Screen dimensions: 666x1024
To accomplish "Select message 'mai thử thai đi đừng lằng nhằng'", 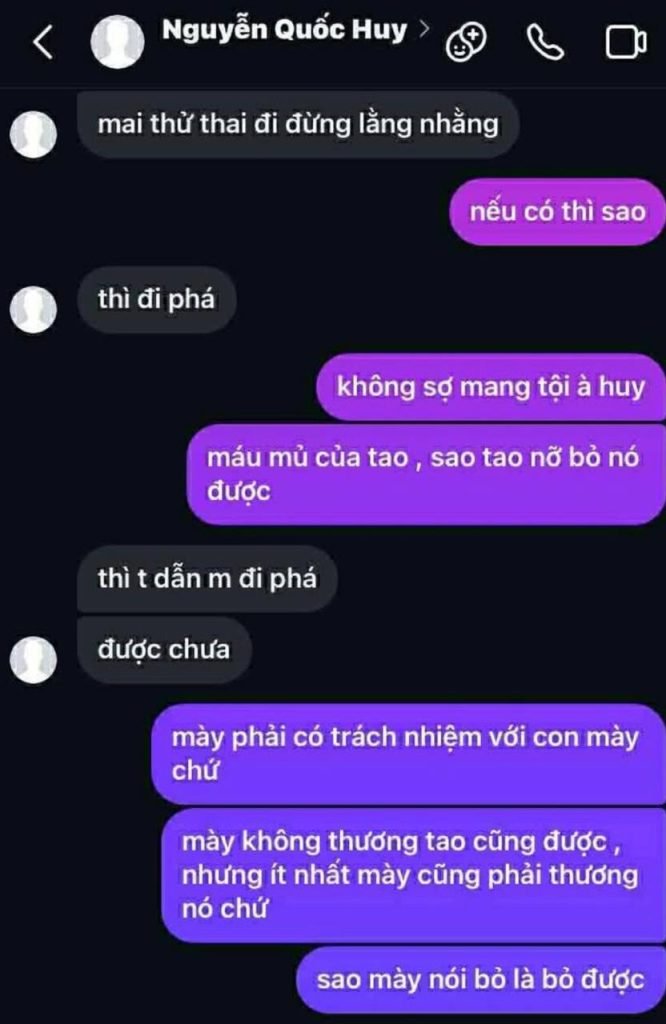I will [x=298, y=124].
